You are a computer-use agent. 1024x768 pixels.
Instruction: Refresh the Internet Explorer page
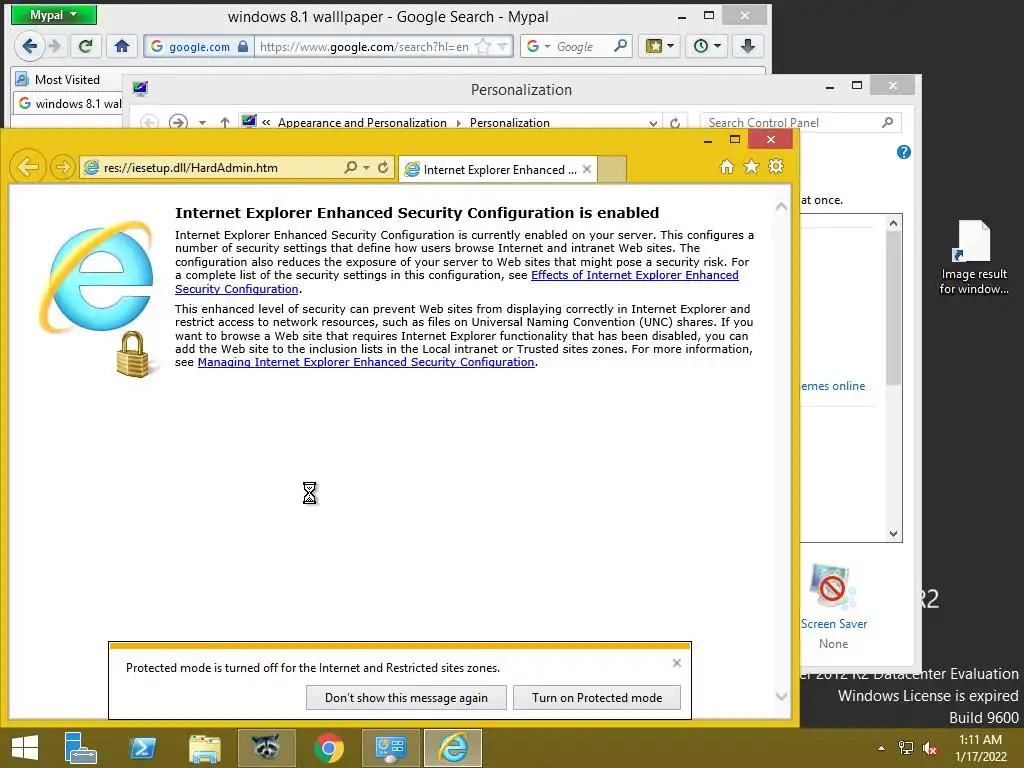(x=383, y=167)
